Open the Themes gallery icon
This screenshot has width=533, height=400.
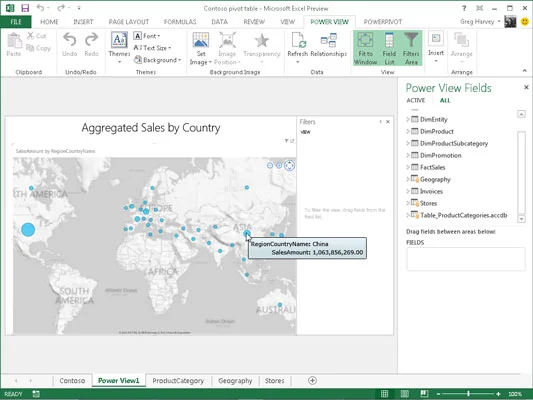tap(119, 40)
